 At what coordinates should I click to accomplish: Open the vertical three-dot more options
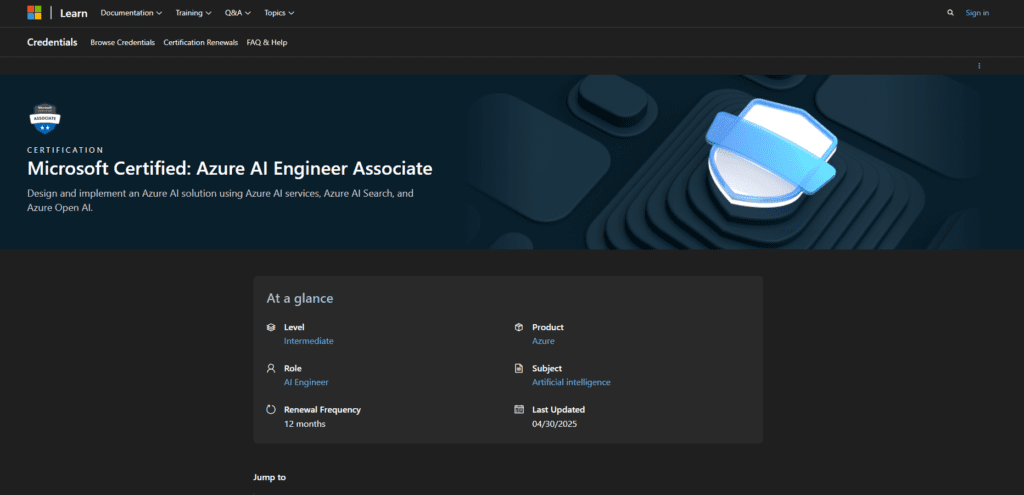(979, 66)
